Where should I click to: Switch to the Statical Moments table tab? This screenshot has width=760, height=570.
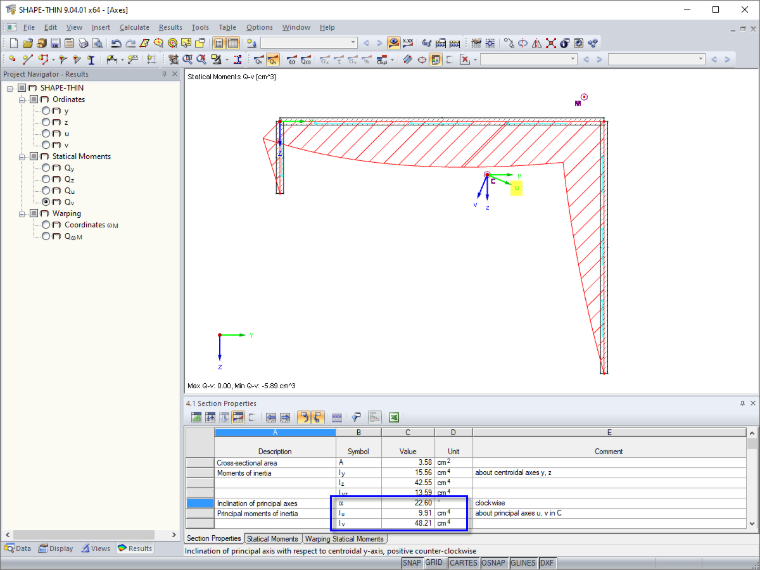272,539
